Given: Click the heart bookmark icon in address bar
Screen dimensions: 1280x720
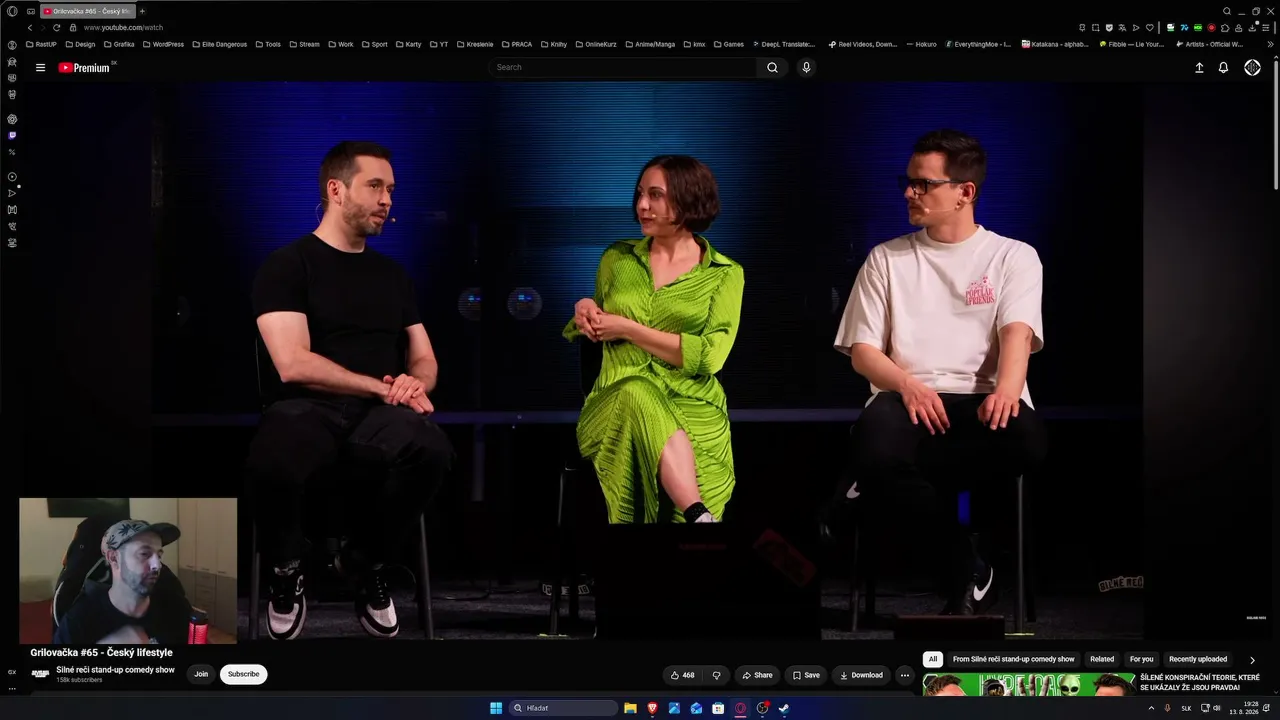Looking at the screenshot, I should click(1149, 27).
